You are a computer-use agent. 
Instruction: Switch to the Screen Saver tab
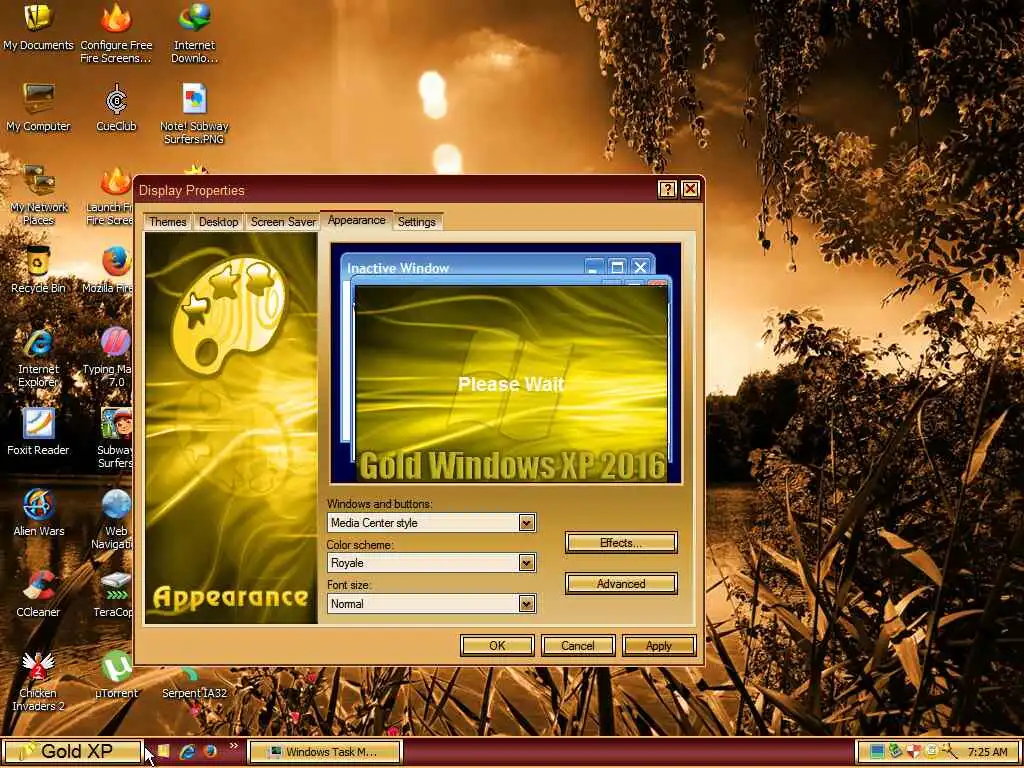pyautogui.click(x=283, y=222)
